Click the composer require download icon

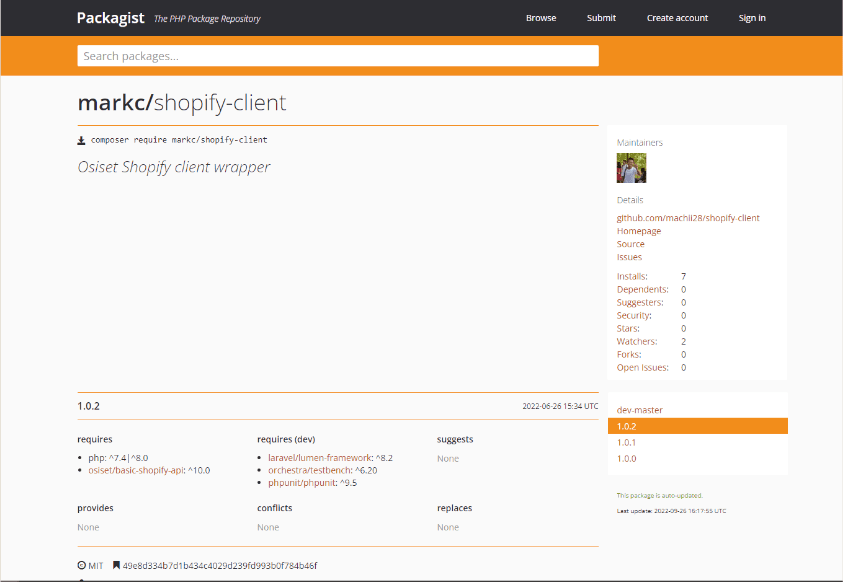pyautogui.click(x=82, y=140)
